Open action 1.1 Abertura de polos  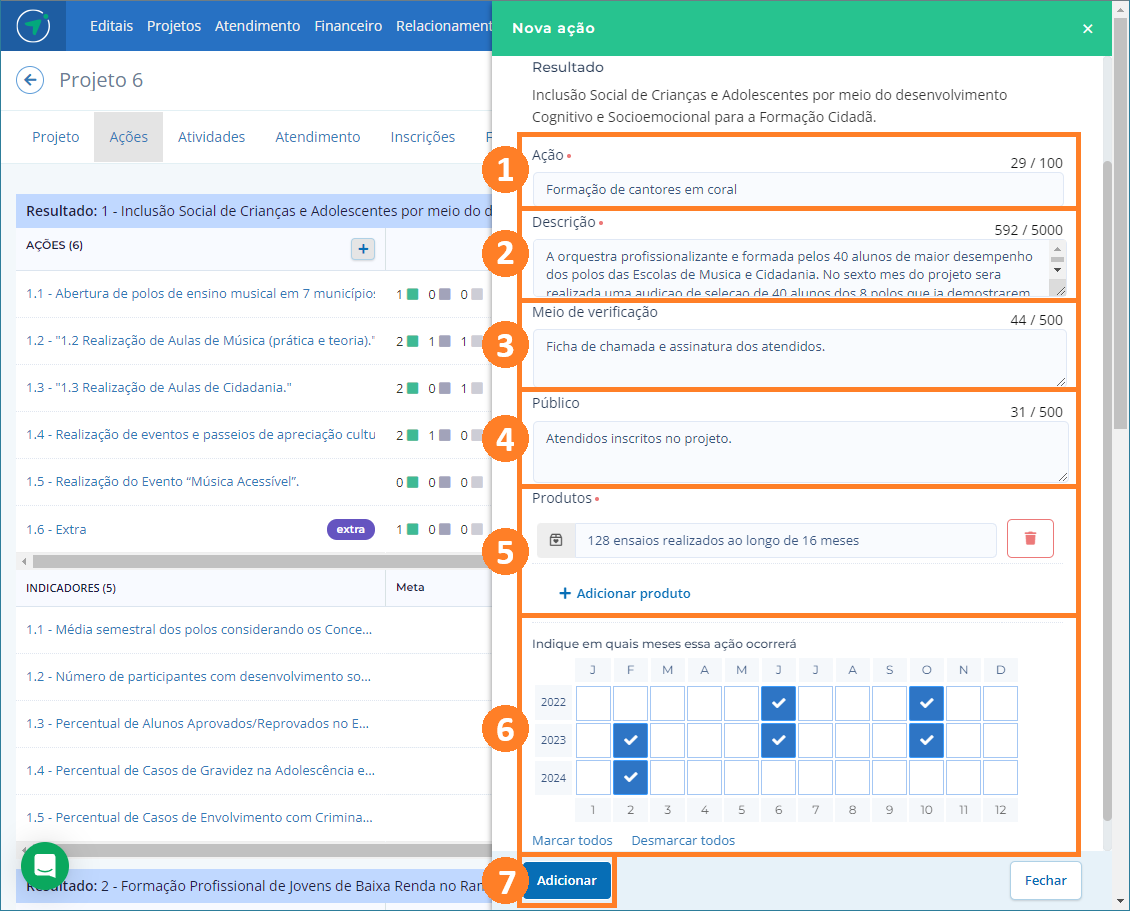(201, 293)
